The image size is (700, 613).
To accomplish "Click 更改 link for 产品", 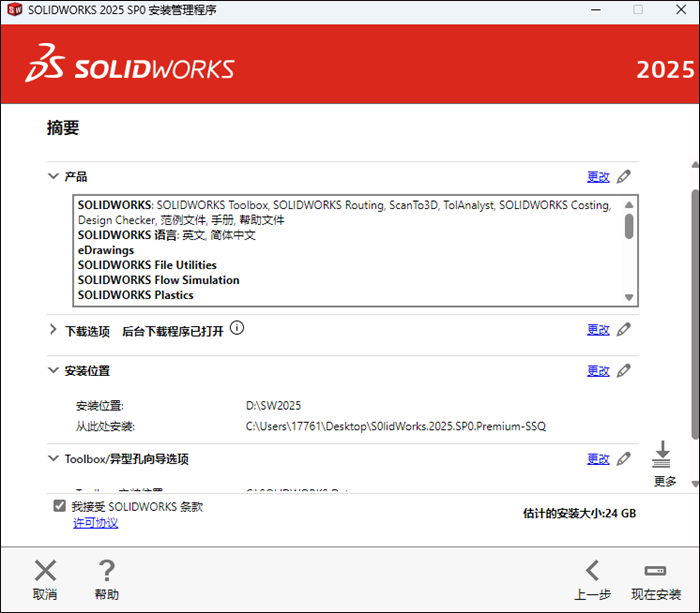I will pos(598,177).
